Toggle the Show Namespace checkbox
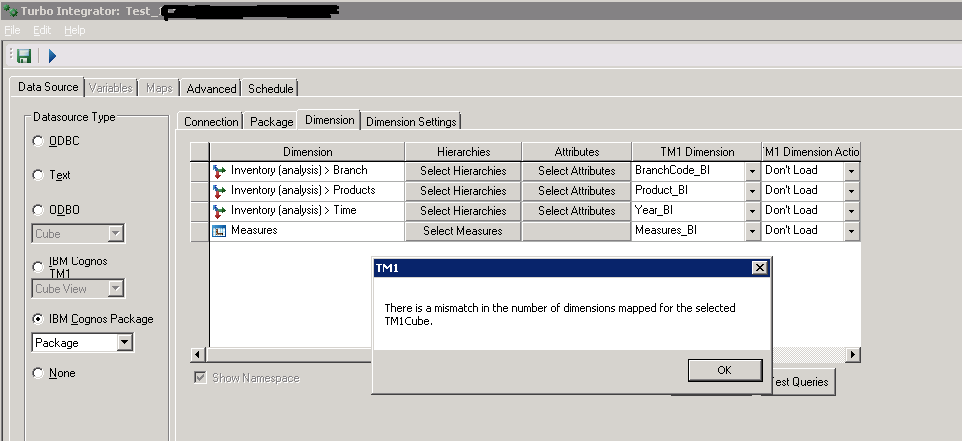Image resolution: width=962 pixels, height=441 pixels. tap(201, 378)
